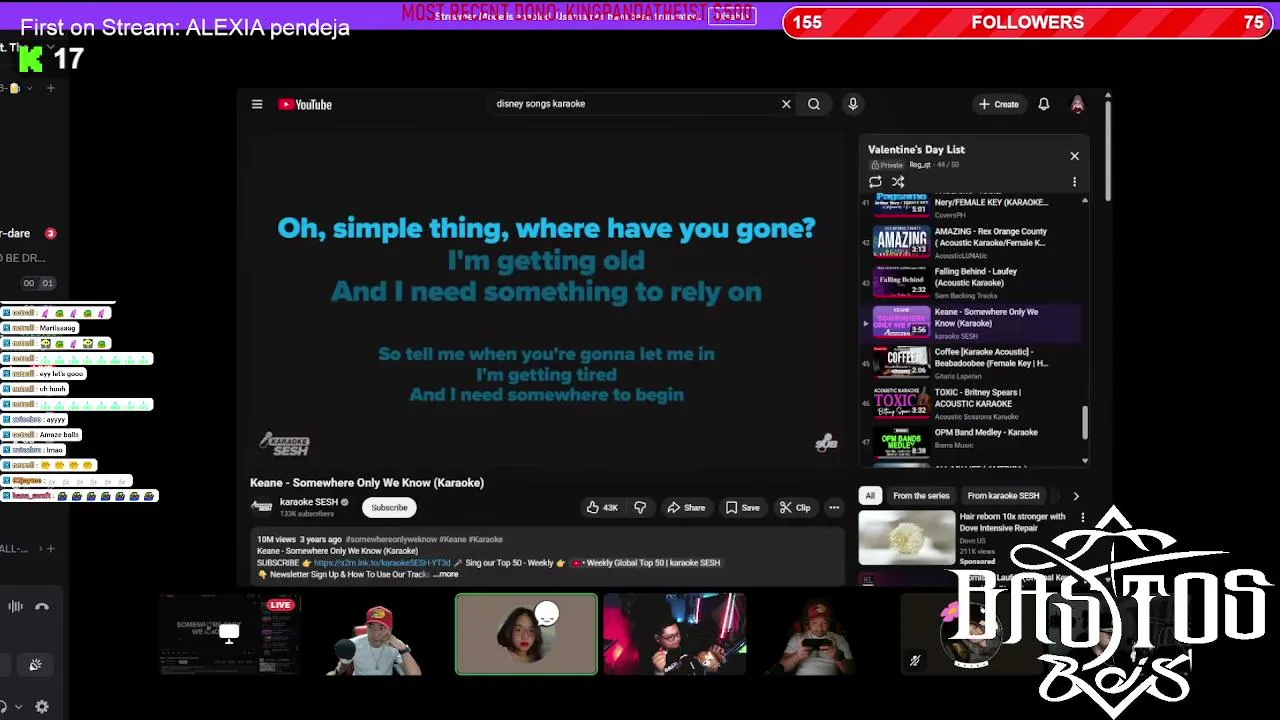This screenshot has height=720, width=1280.
Task: Click the karaoke SESH watermark on video
Action: pyautogui.click(x=285, y=443)
